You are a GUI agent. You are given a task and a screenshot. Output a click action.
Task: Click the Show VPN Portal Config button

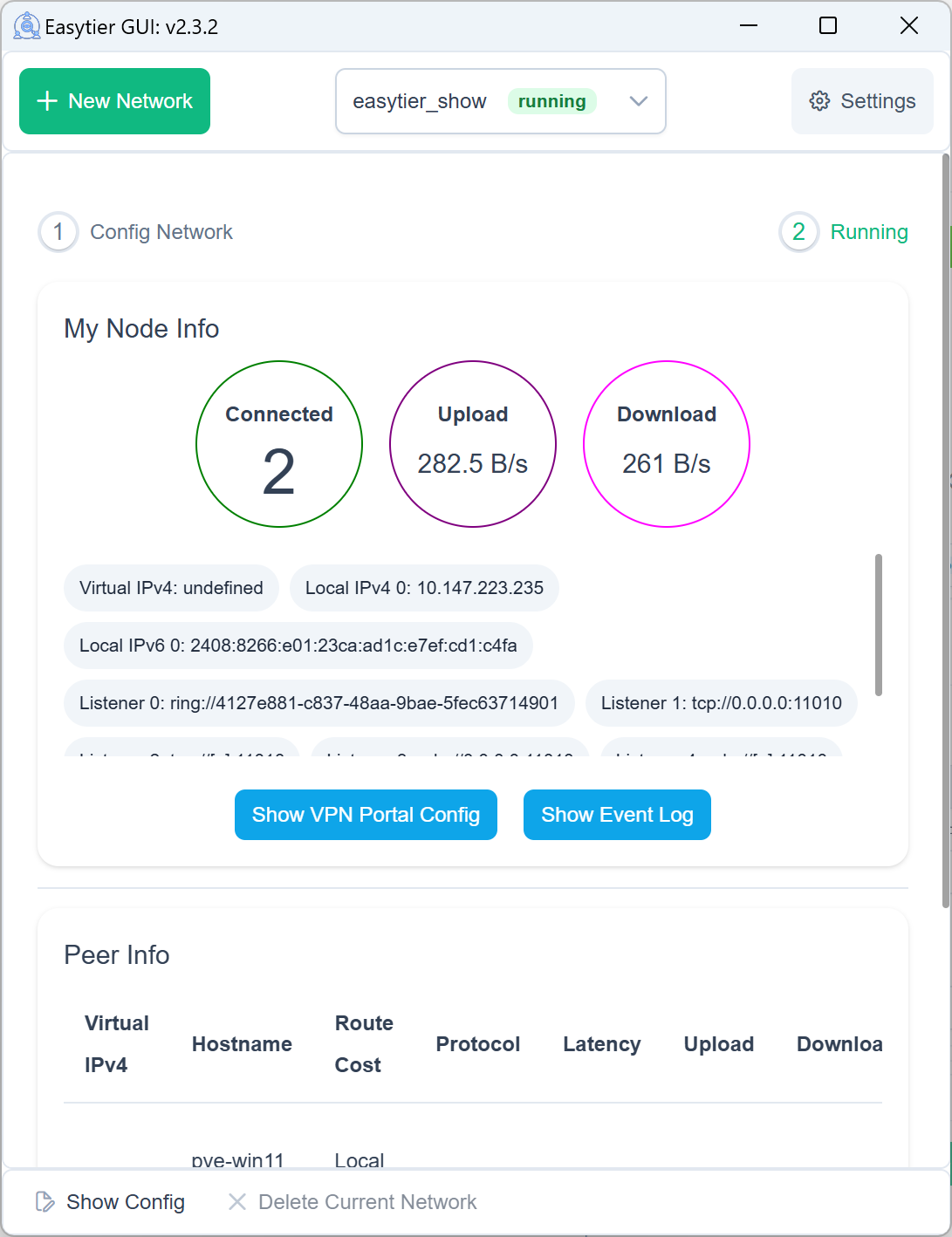click(x=366, y=814)
